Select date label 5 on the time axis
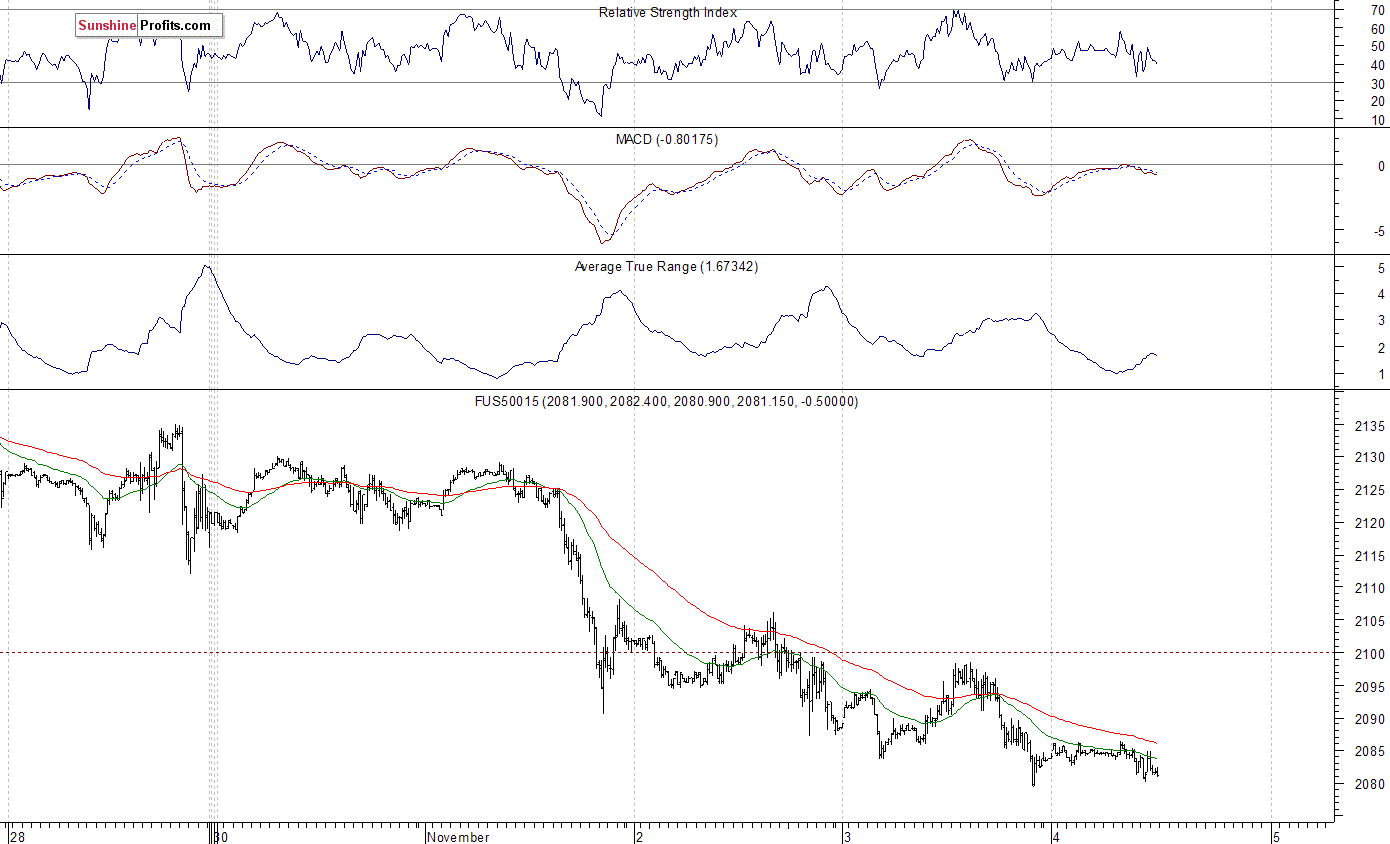 1275,837
